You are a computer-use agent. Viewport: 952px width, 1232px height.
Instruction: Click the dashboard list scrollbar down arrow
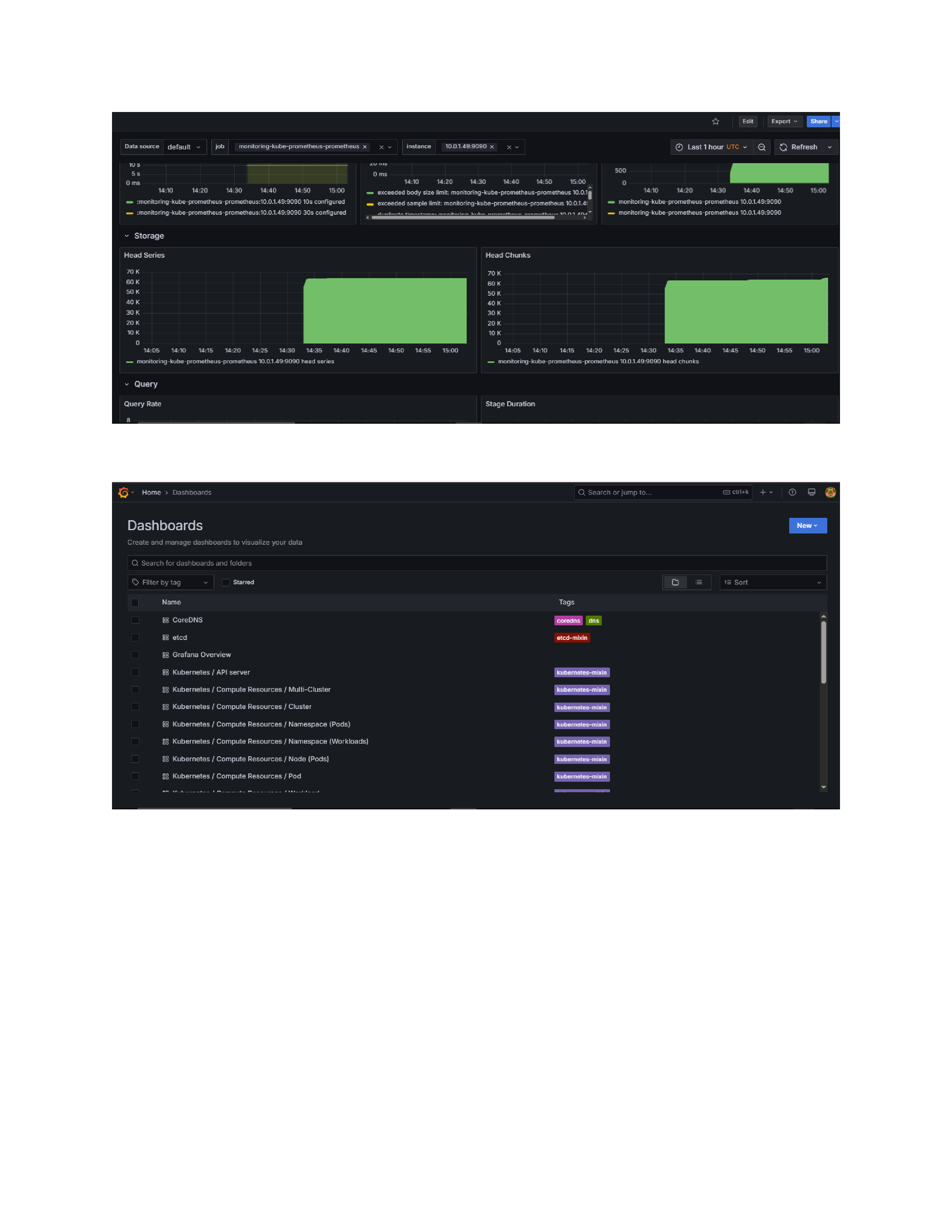tap(824, 787)
